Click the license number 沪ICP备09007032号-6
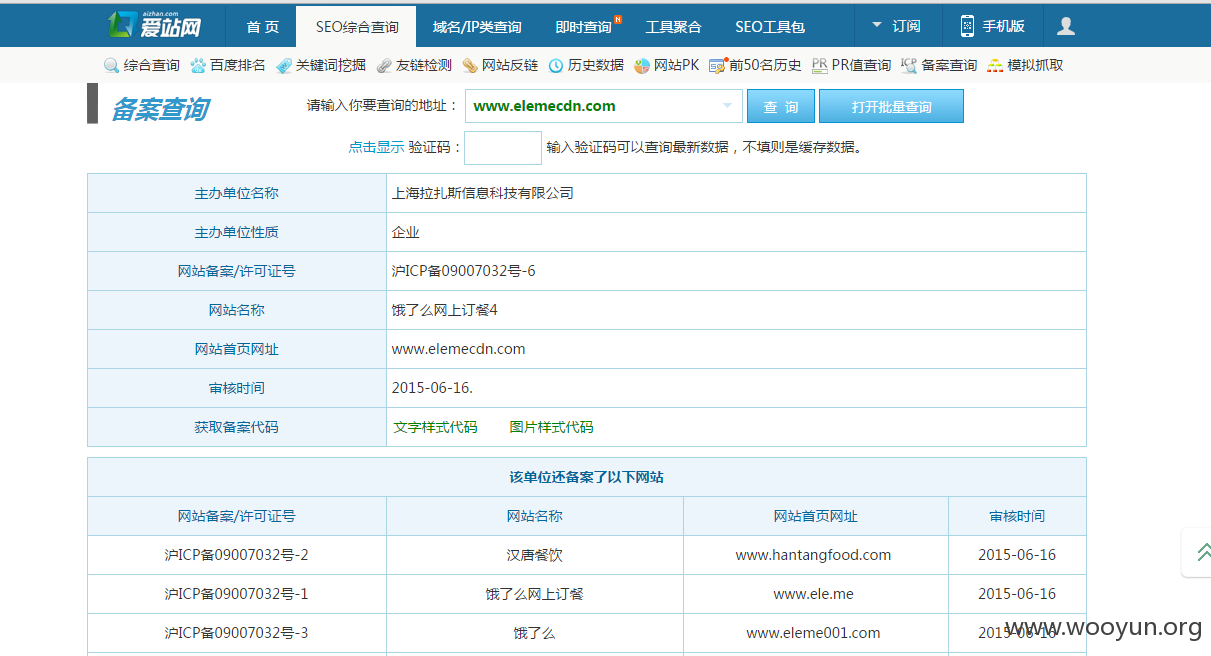This screenshot has height=656, width=1211. (x=464, y=271)
